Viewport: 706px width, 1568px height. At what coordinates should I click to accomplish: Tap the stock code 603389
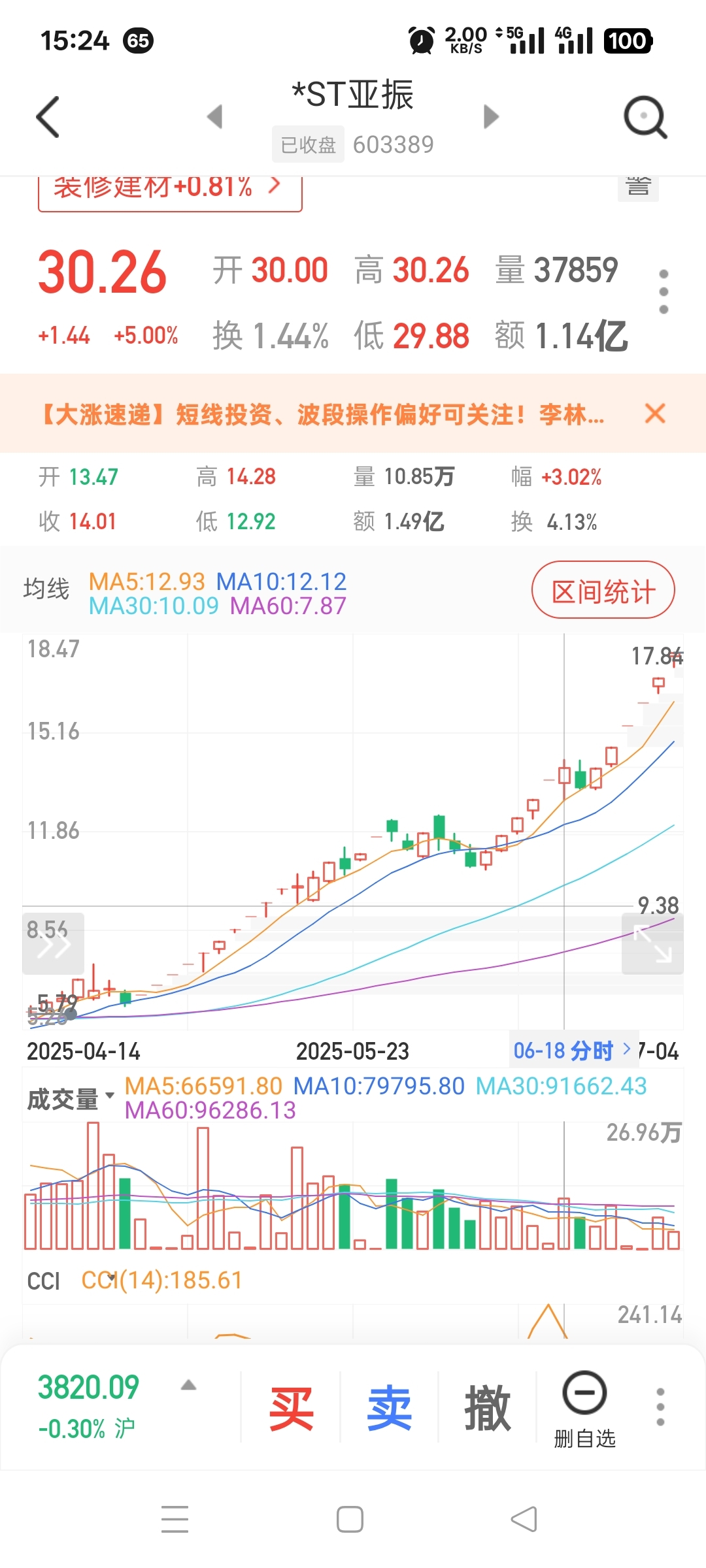(394, 144)
